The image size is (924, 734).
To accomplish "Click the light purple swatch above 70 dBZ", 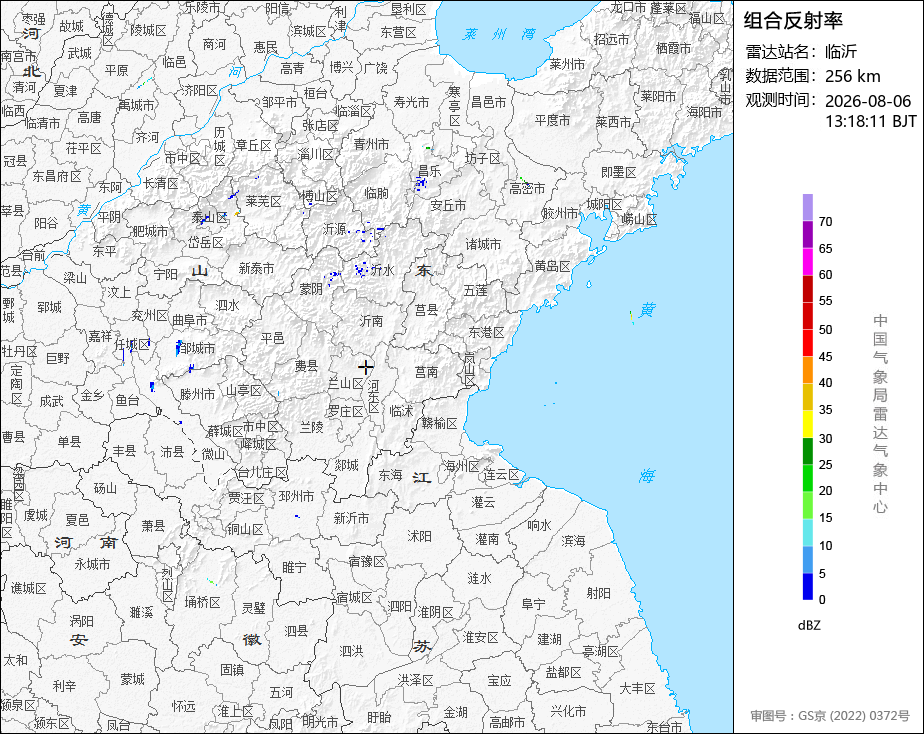I will (x=807, y=207).
